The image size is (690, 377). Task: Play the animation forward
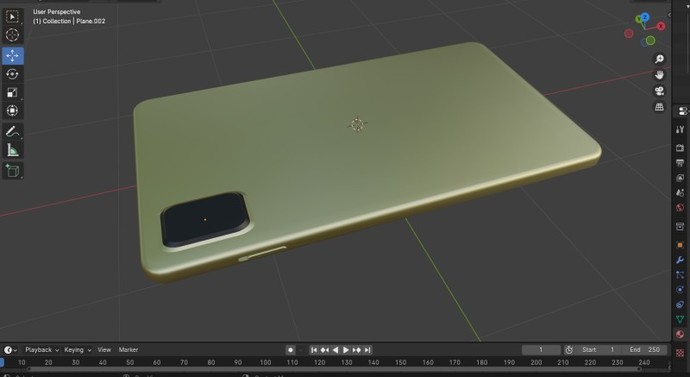346,350
